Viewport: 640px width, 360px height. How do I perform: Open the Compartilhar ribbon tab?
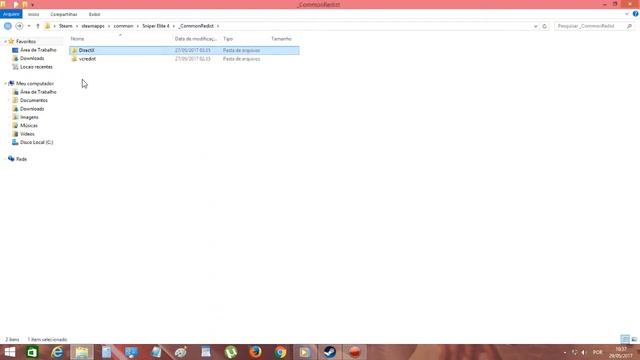click(x=64, y=14)
